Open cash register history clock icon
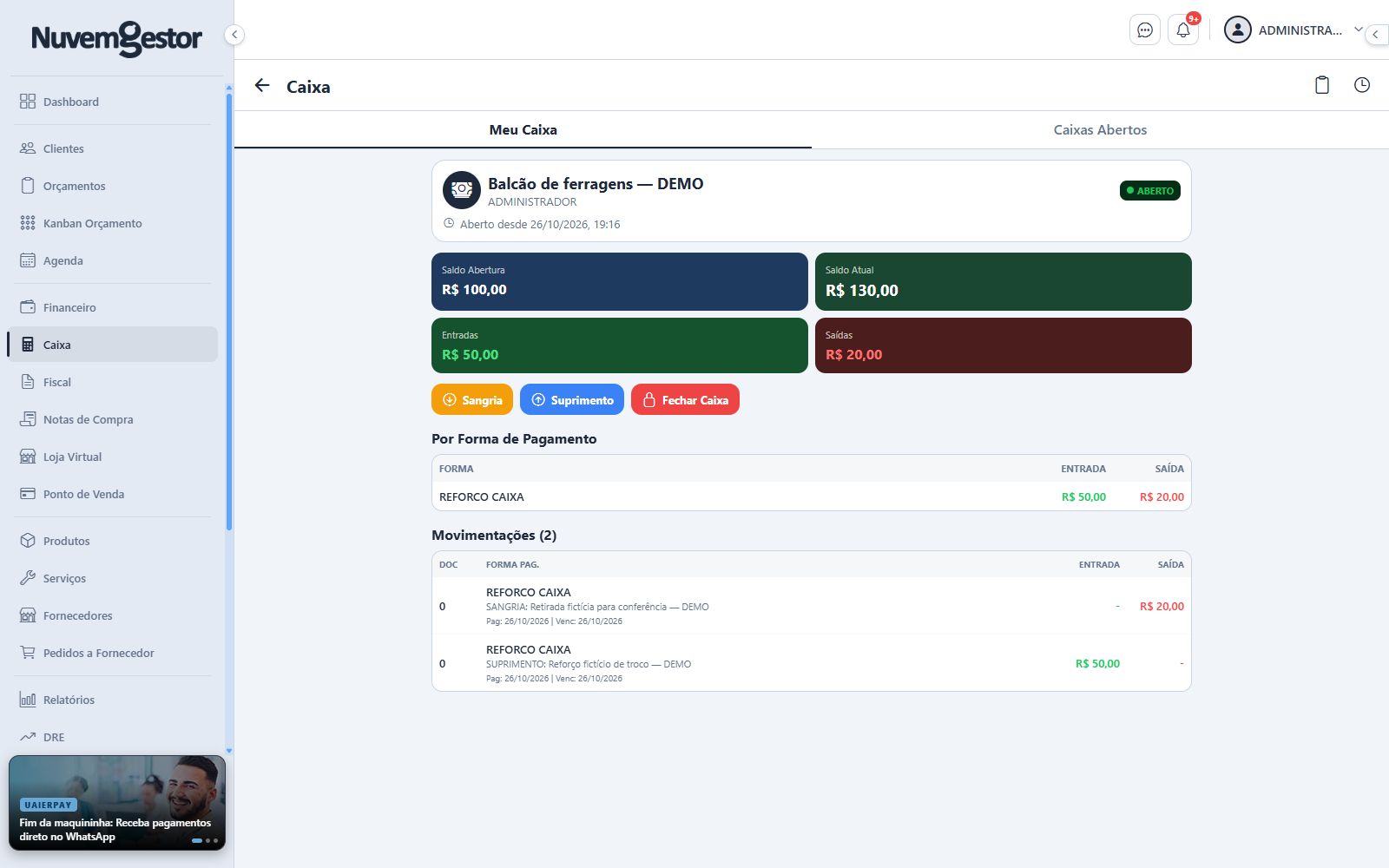The height and width of the screenshot is (868, 1389). coord(1362,85)
